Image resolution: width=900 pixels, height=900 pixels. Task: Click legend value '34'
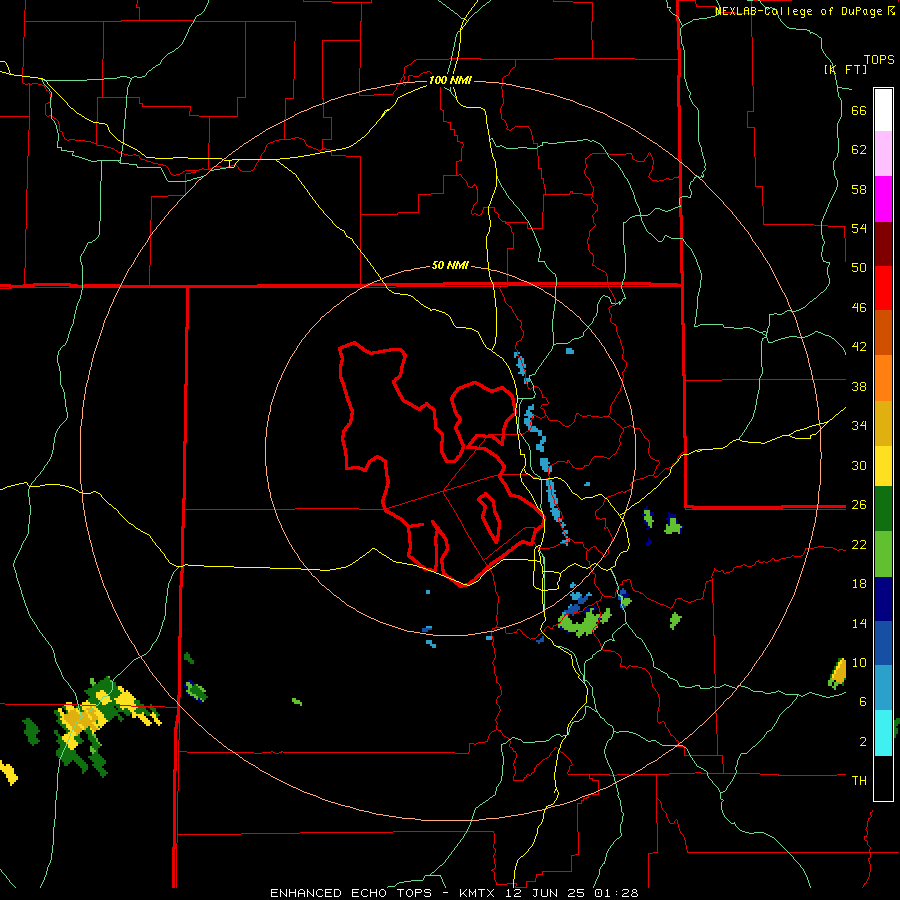coord(859,426)
